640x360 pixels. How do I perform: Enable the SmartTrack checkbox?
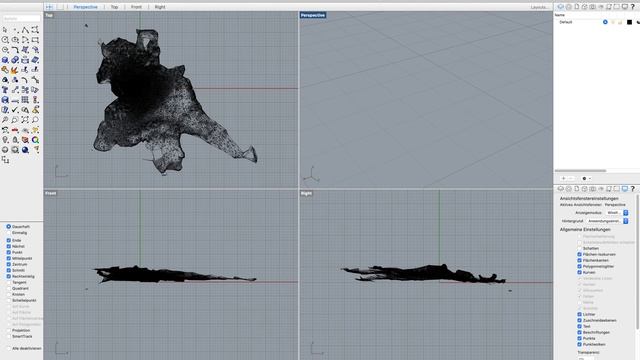tap(9, 336)
